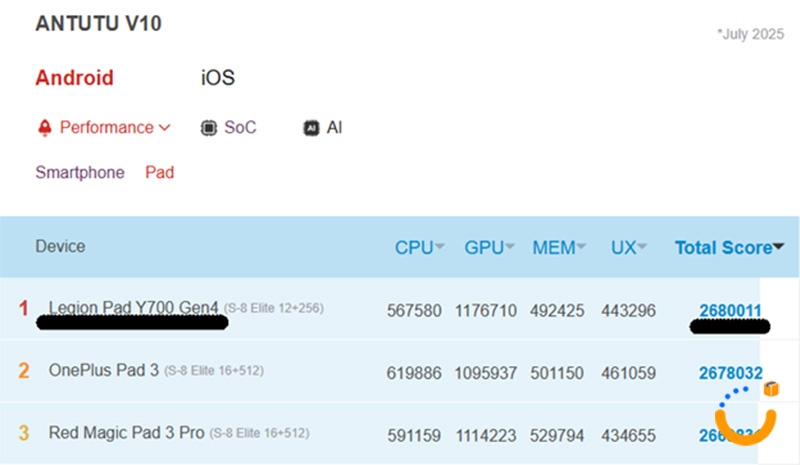Viewport: 800px width, 465px height.
Task: Sort the table by MEM column
Action: (559, 248)
